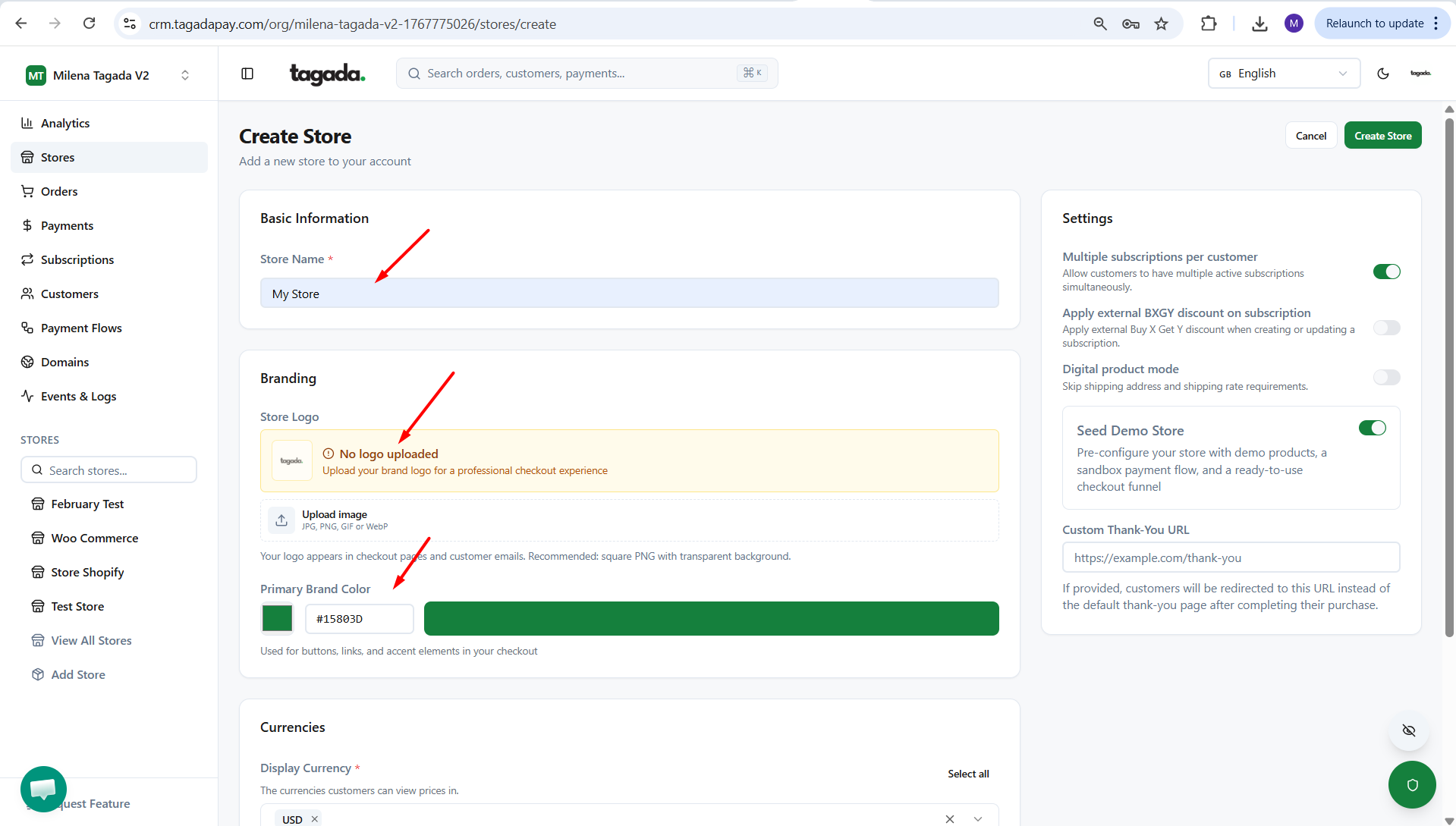
Task: Click the hide eye-slash floating icon
Action: click(x=1409, y=730)
